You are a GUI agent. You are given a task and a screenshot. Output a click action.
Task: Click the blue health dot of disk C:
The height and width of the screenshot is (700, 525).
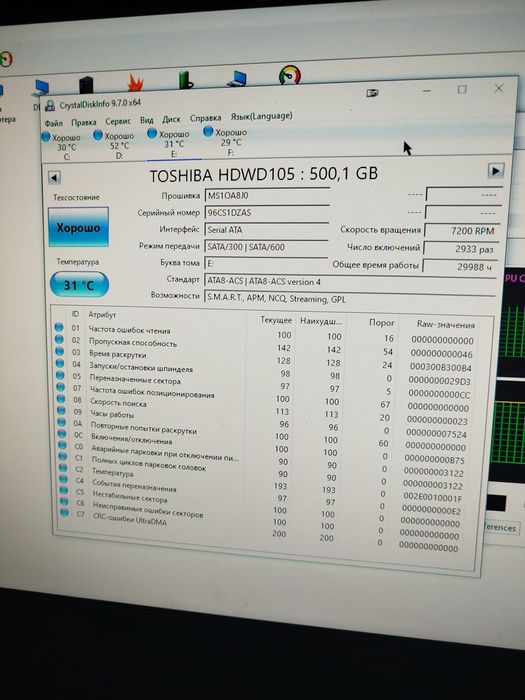click(46, 137)
